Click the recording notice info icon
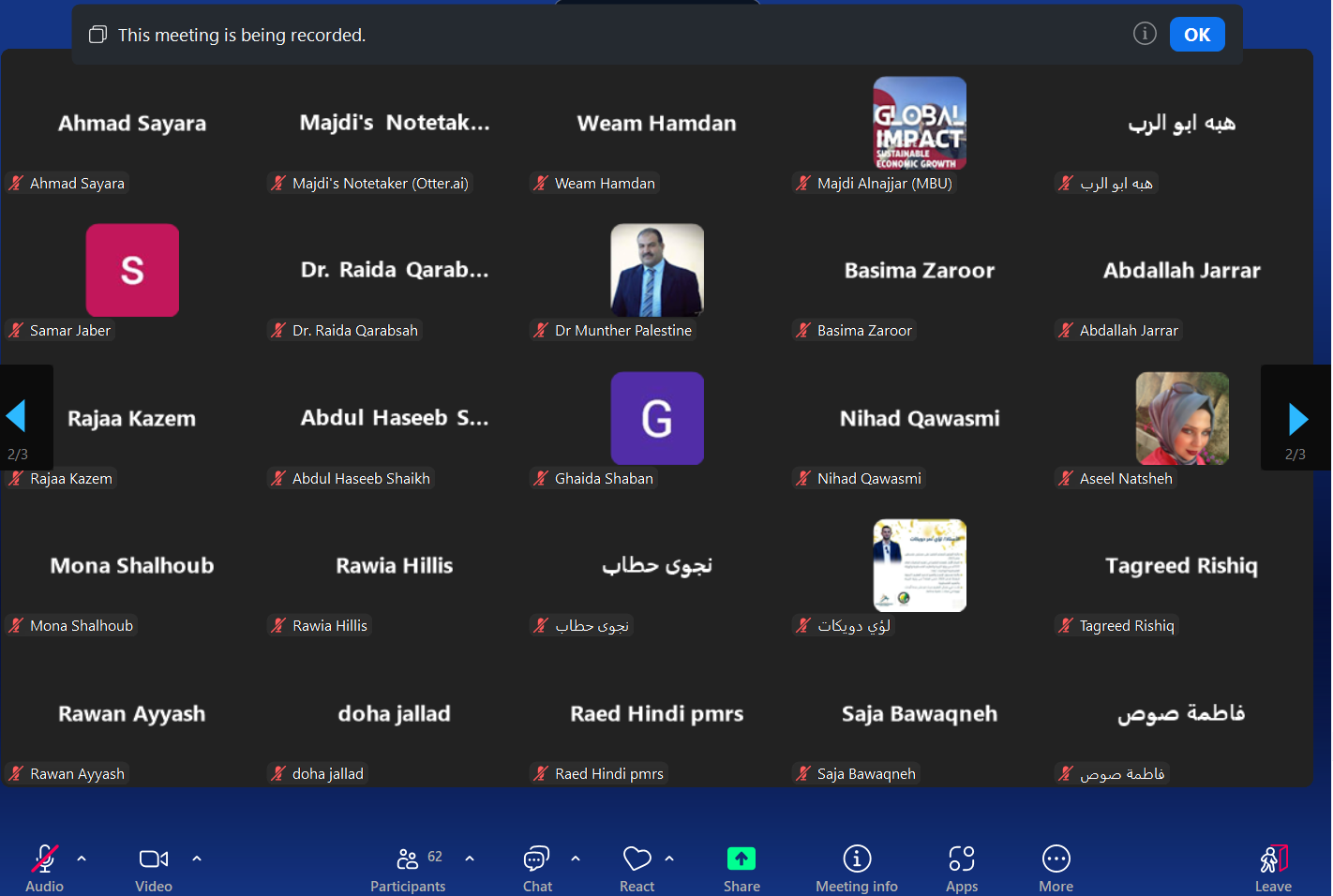 (1145, 34)
